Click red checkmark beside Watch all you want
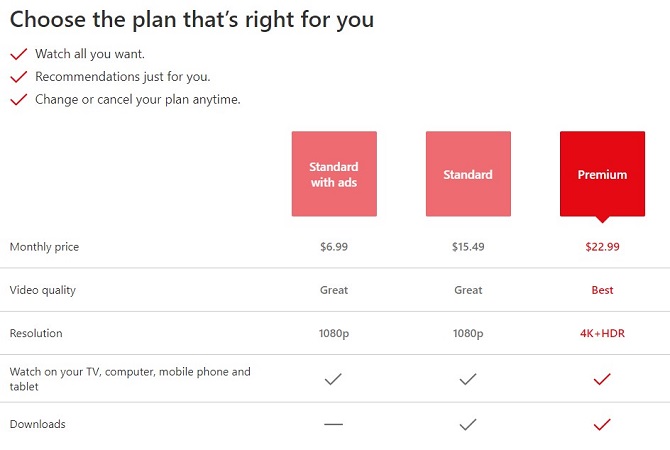This screenshot has width=670, height=450. (18, 54)
